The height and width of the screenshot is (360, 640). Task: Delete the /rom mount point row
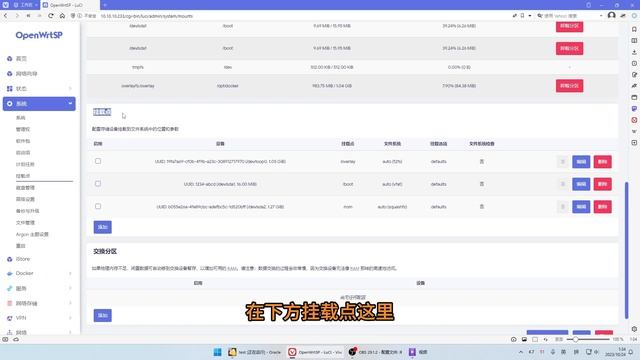602,207
